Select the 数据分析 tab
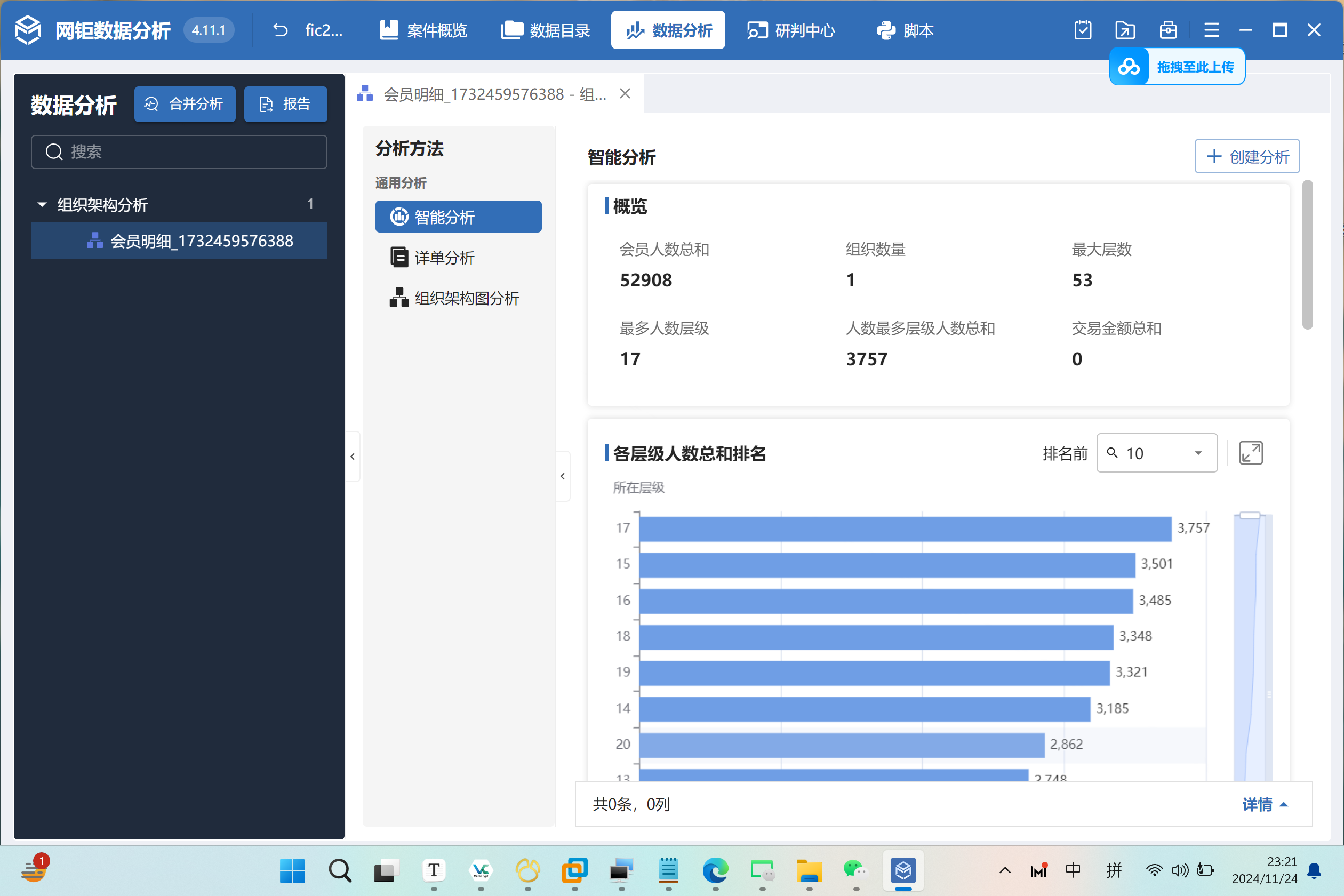This screenshot has width=1344, height=896. [x=668, y=30]
